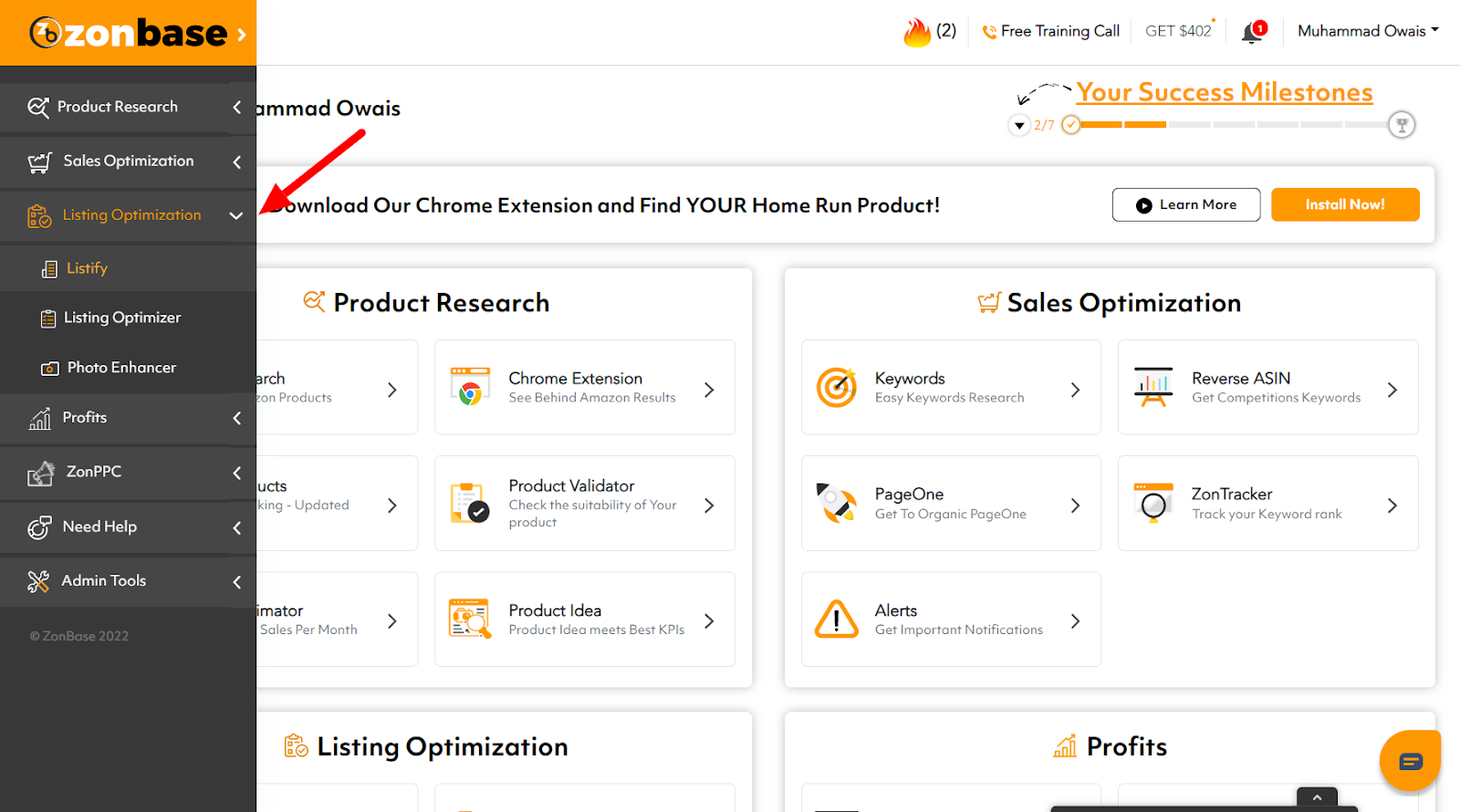This screenshot has height=812, width=1460.
Task: Open the Chrome Extension card
Action: pyautogui.click(x=585, y=387)
